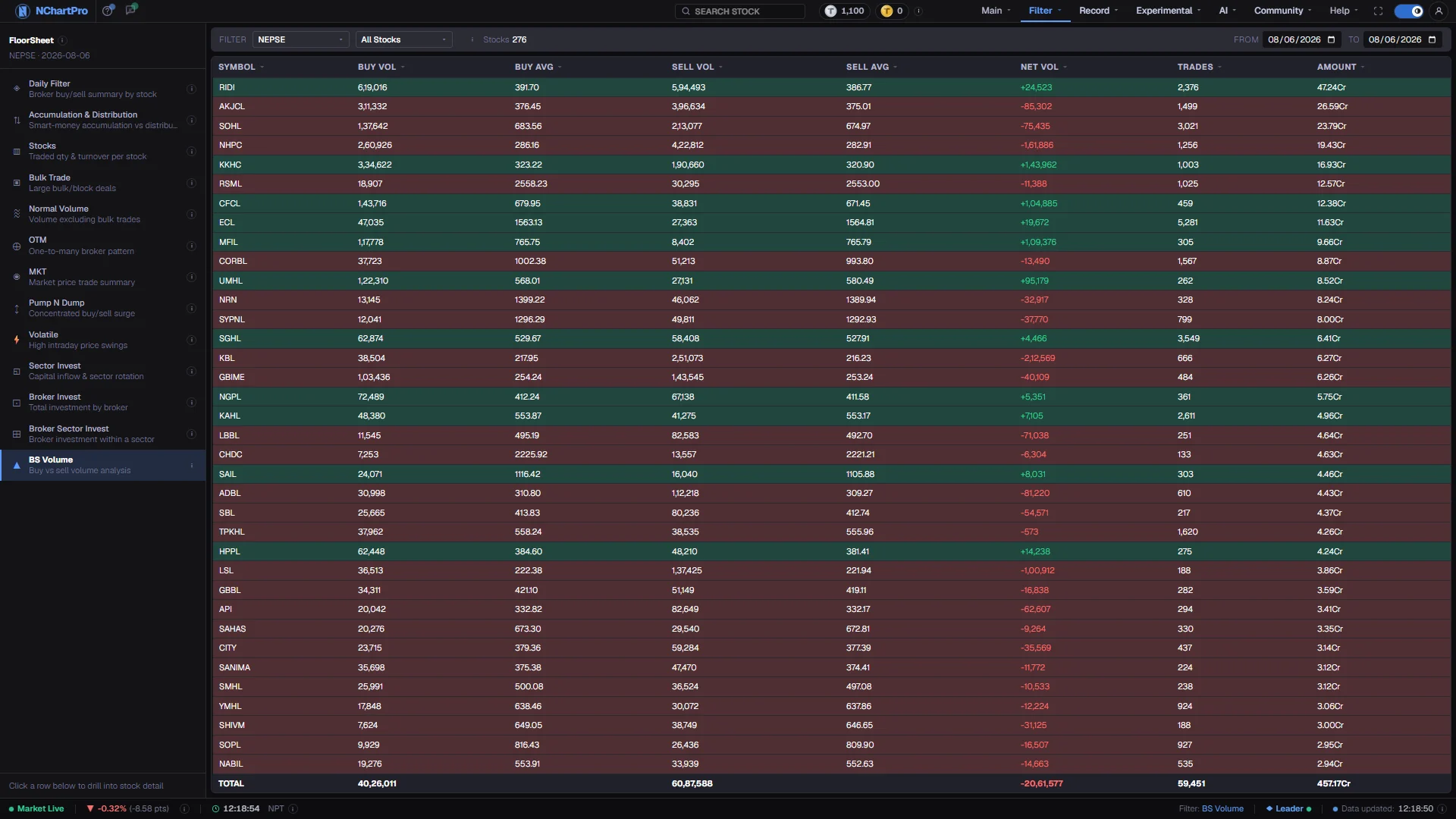Viewport: 1456px width, 819px height.
Task: Open the chat feedback icon
Action: point(131,10)
